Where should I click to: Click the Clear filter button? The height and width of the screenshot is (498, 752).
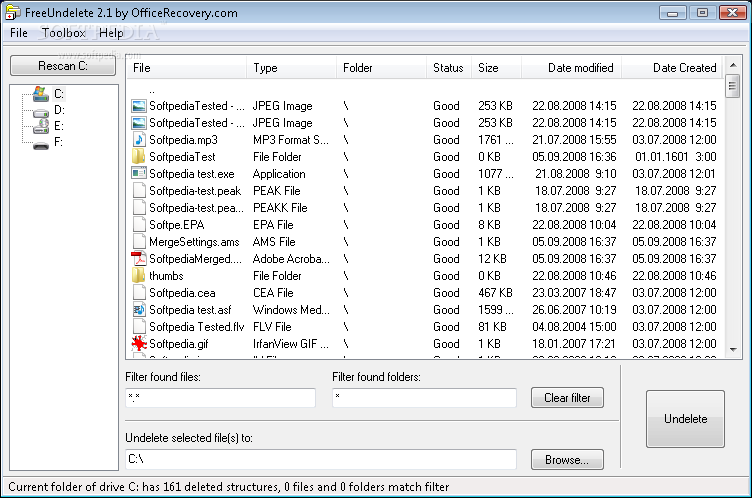click(x=567, y=398)
